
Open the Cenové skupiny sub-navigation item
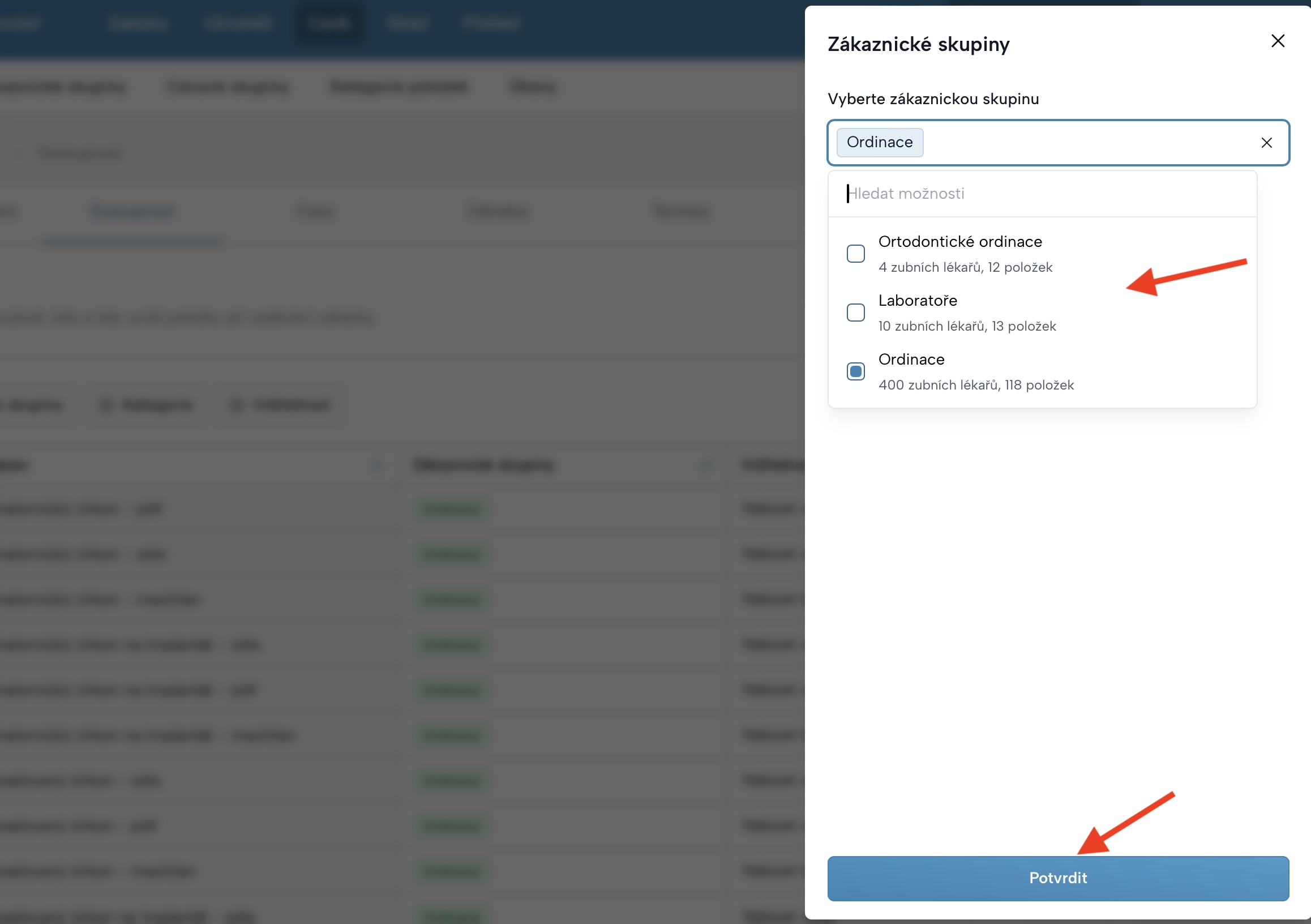[228, 87]
